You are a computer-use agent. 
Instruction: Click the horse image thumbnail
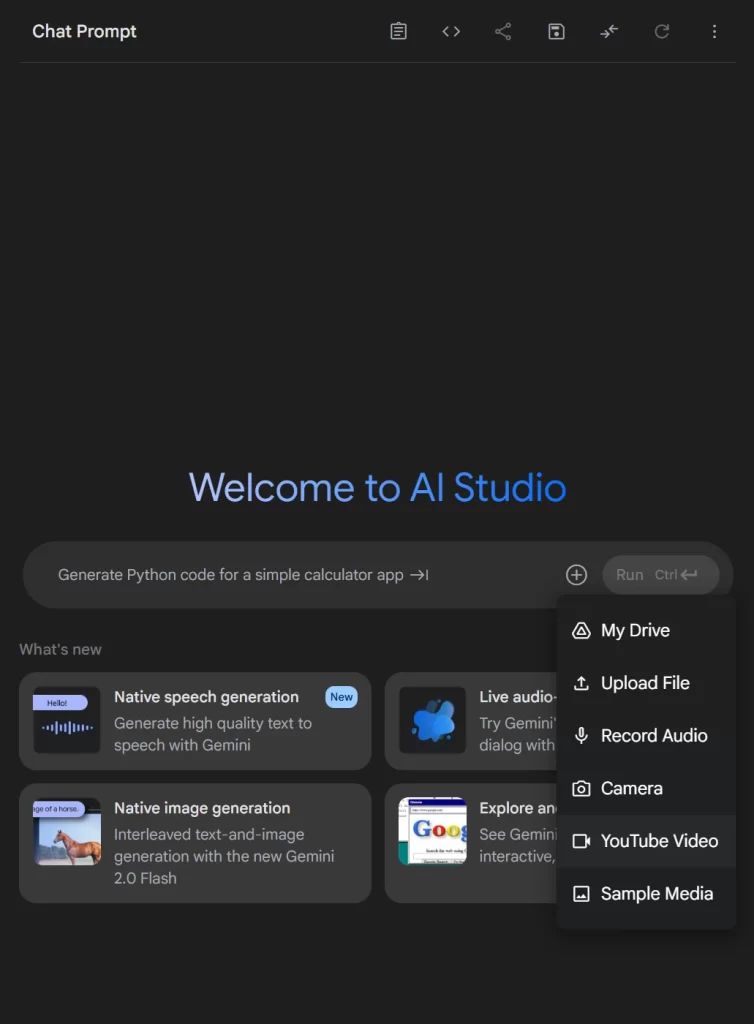67,831
